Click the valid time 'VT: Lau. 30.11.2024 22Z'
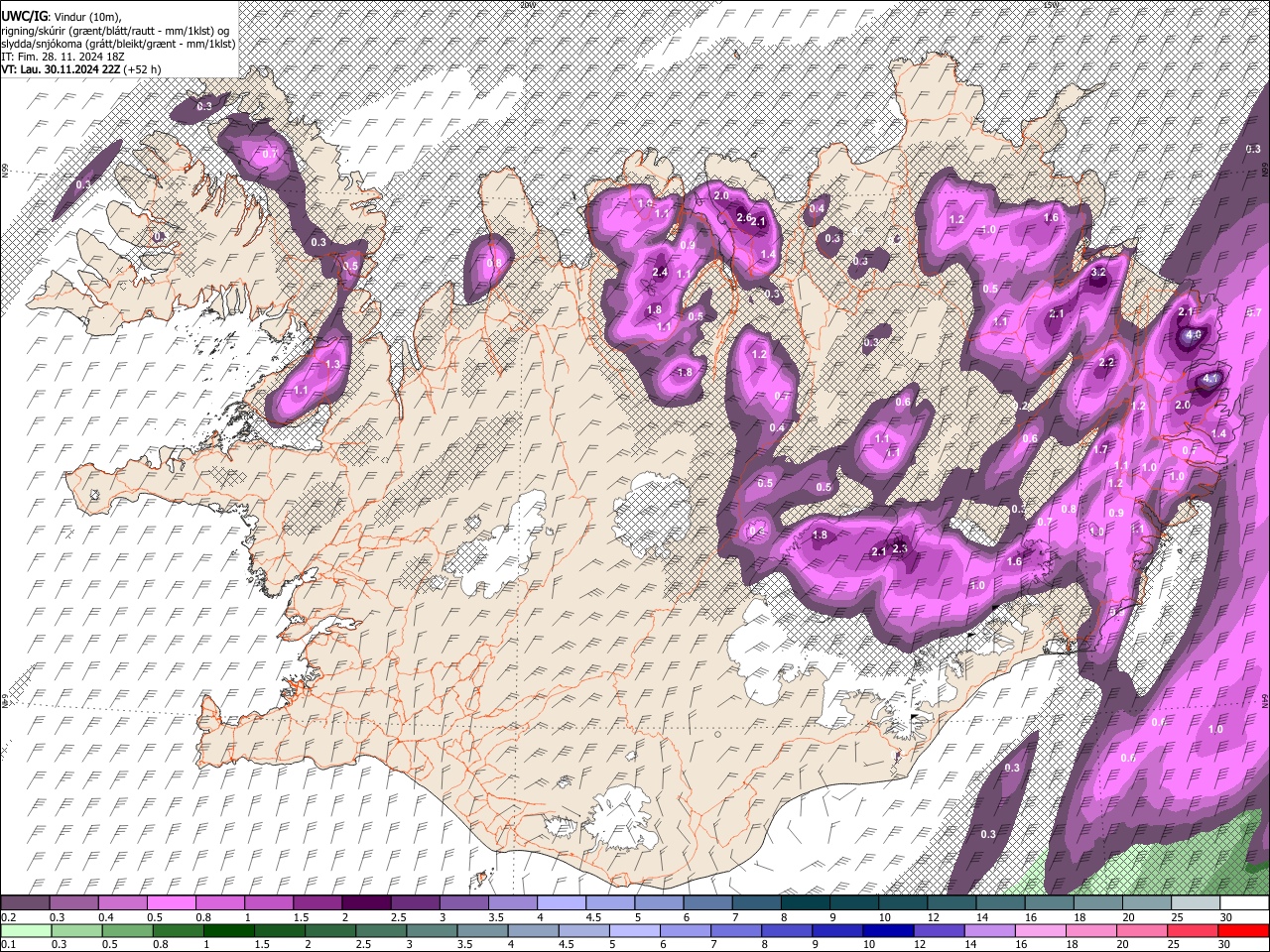 pos(62,69)
